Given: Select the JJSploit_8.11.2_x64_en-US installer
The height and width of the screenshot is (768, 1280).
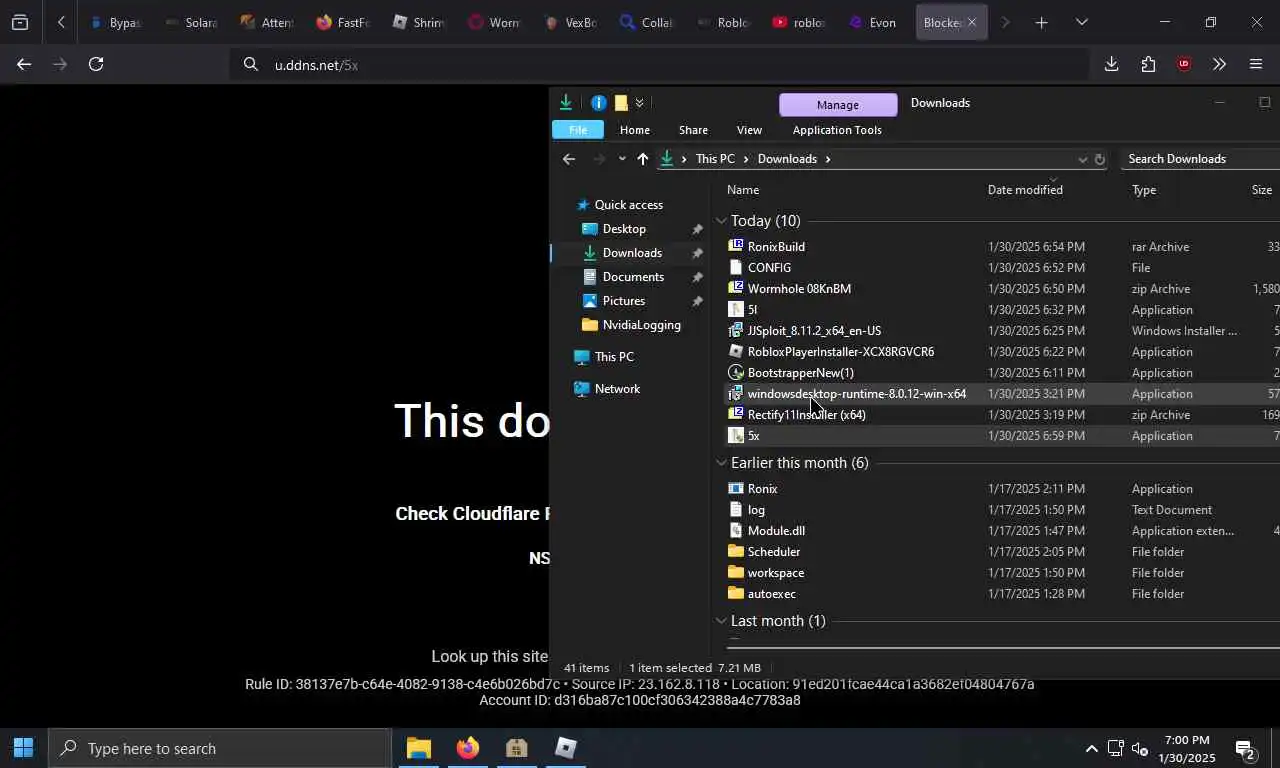Looking at the screenshot, I should coord(814,331).
